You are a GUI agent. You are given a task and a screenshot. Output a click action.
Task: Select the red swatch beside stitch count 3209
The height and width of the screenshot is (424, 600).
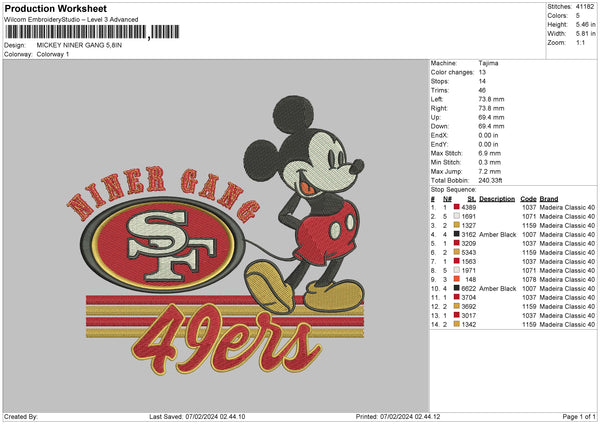[x=457, y=243]
